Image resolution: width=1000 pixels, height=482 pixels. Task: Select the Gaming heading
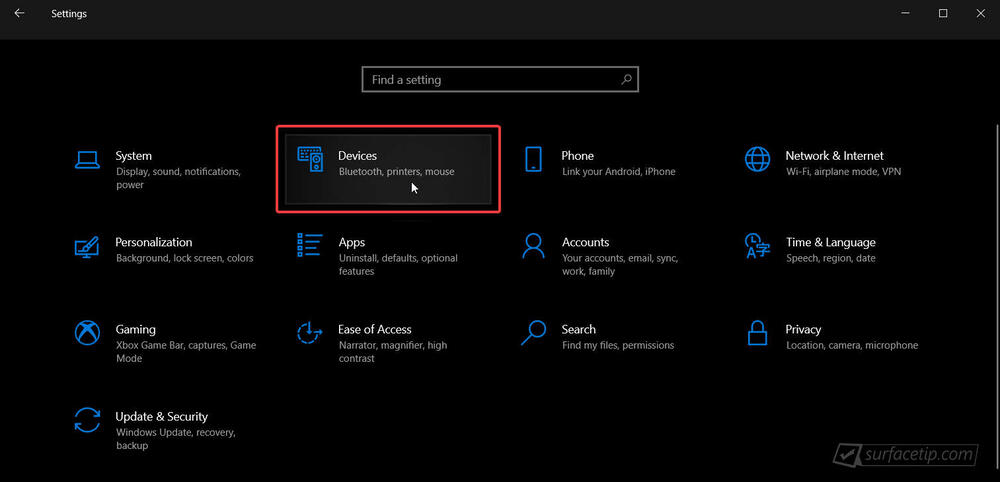[135, 330]
